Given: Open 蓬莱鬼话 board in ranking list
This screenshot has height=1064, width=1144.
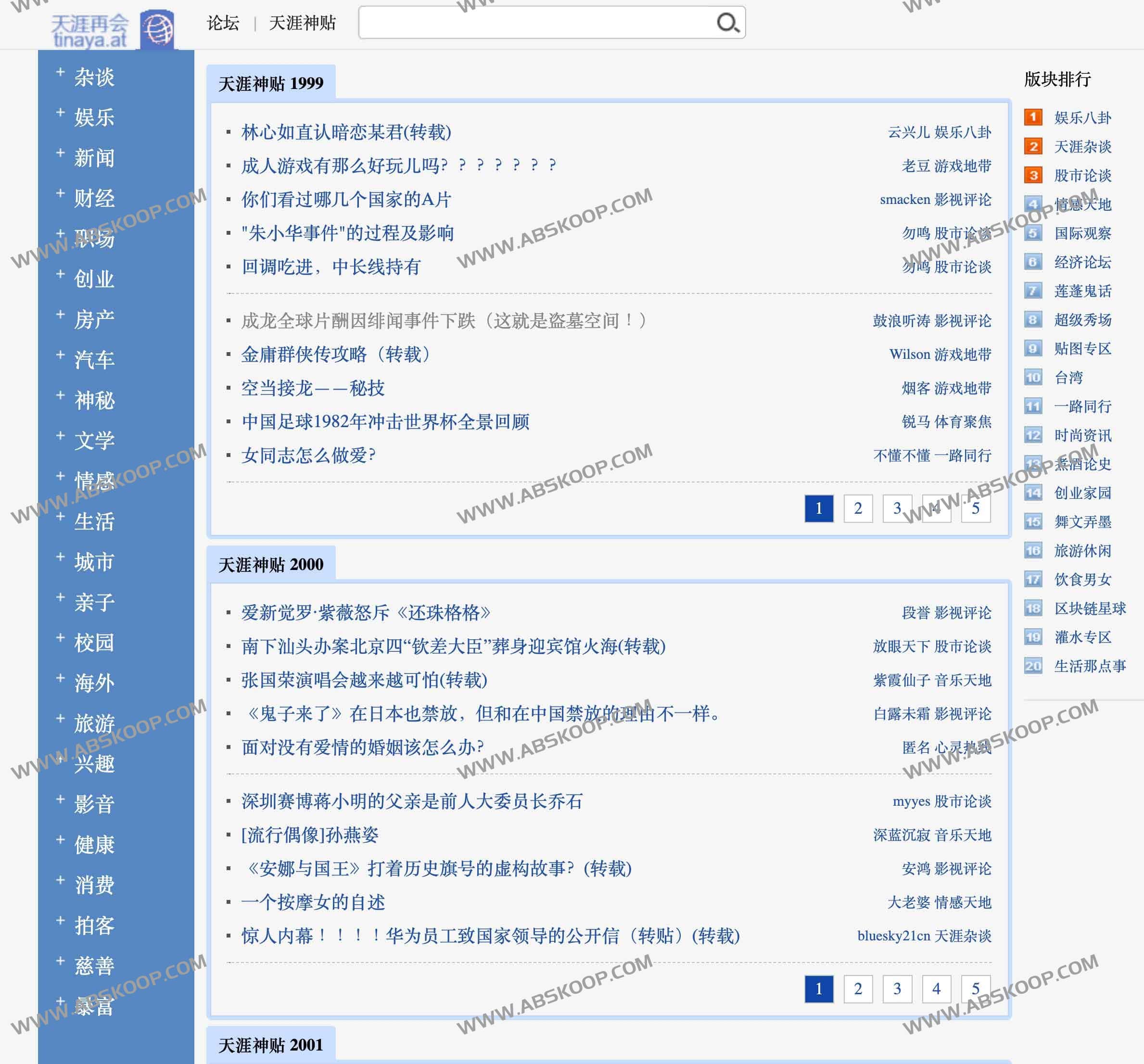Looking at the screenshot, I should 1082,291.
